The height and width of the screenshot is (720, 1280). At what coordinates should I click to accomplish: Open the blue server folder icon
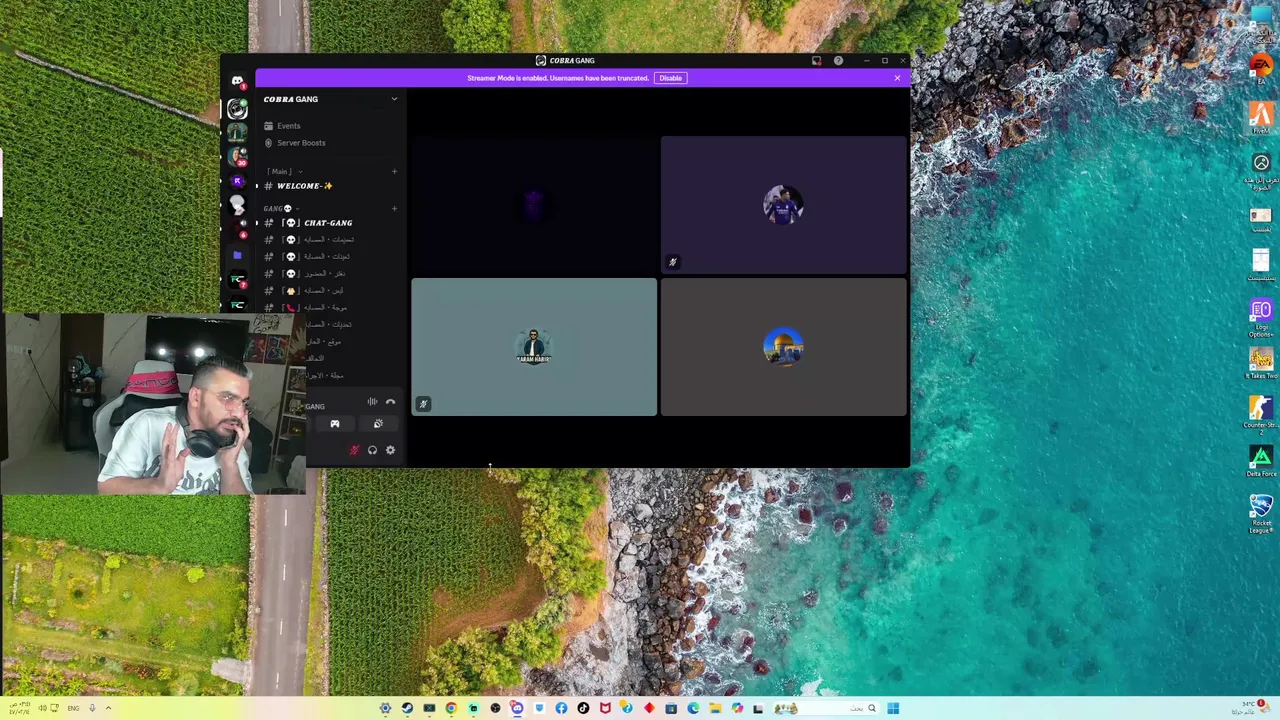point(237,255)
